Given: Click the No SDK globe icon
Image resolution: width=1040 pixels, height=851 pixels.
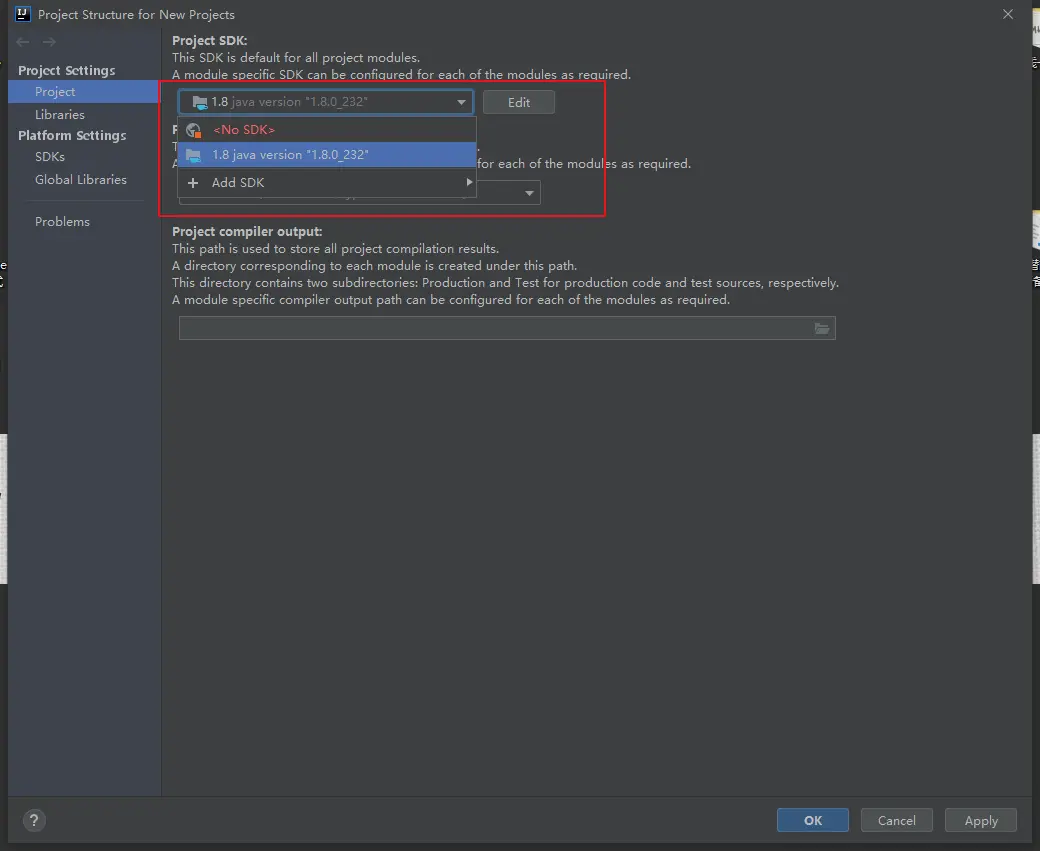Looking at the screenshot, I should 194,130.
